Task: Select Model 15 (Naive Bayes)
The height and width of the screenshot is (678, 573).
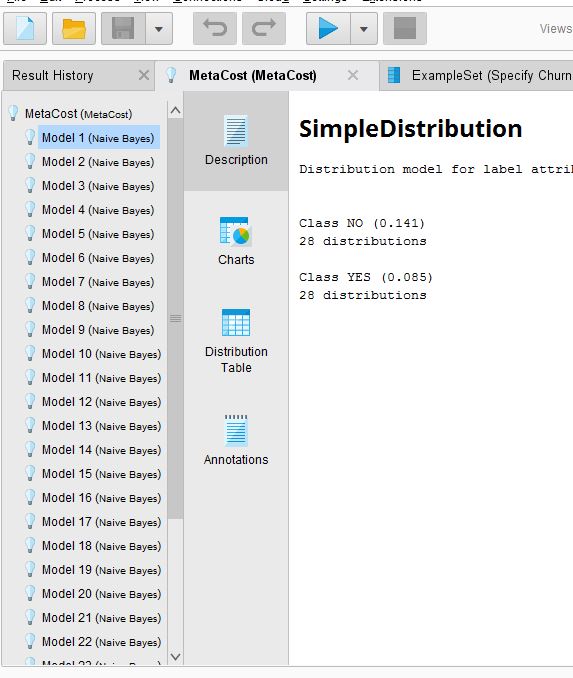Action: [x=102, y=474]
